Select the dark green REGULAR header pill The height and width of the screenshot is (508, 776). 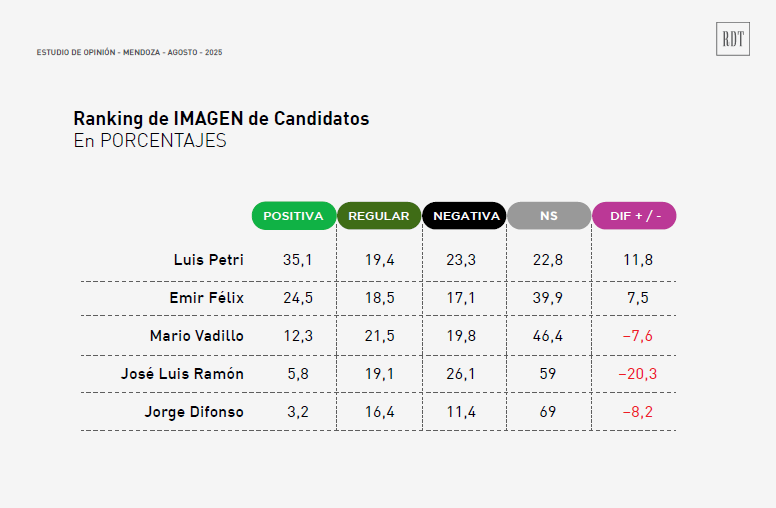coord(379,216)
